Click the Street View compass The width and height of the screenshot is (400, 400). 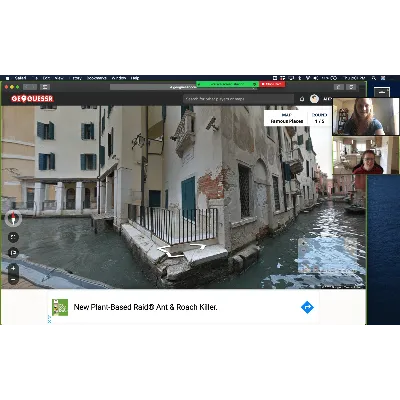click(13, 219)
